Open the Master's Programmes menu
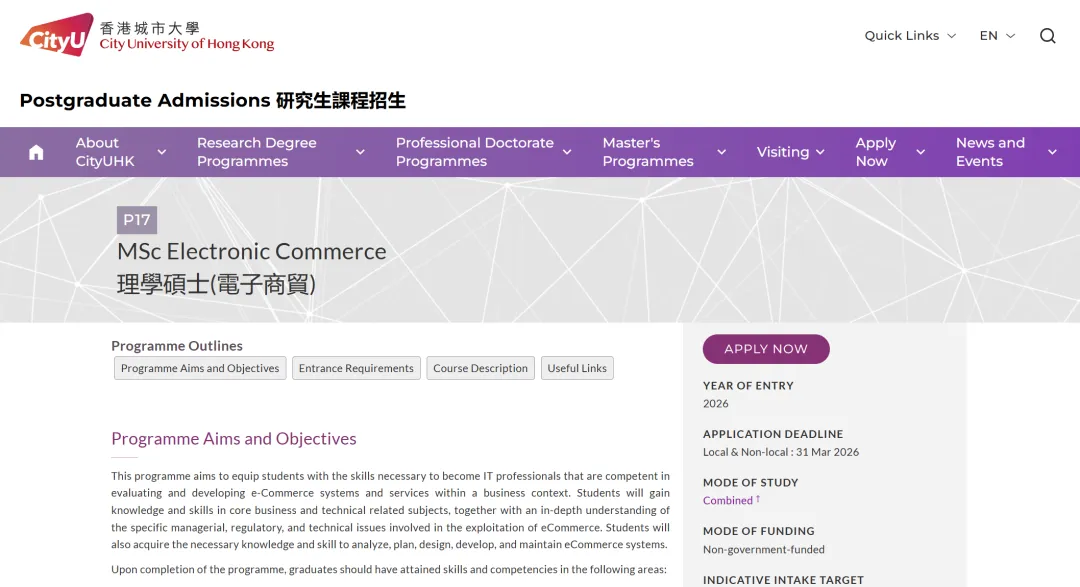Image resolution: width=1080 pixels, height=587 pixels. click(x=721, y=152)
